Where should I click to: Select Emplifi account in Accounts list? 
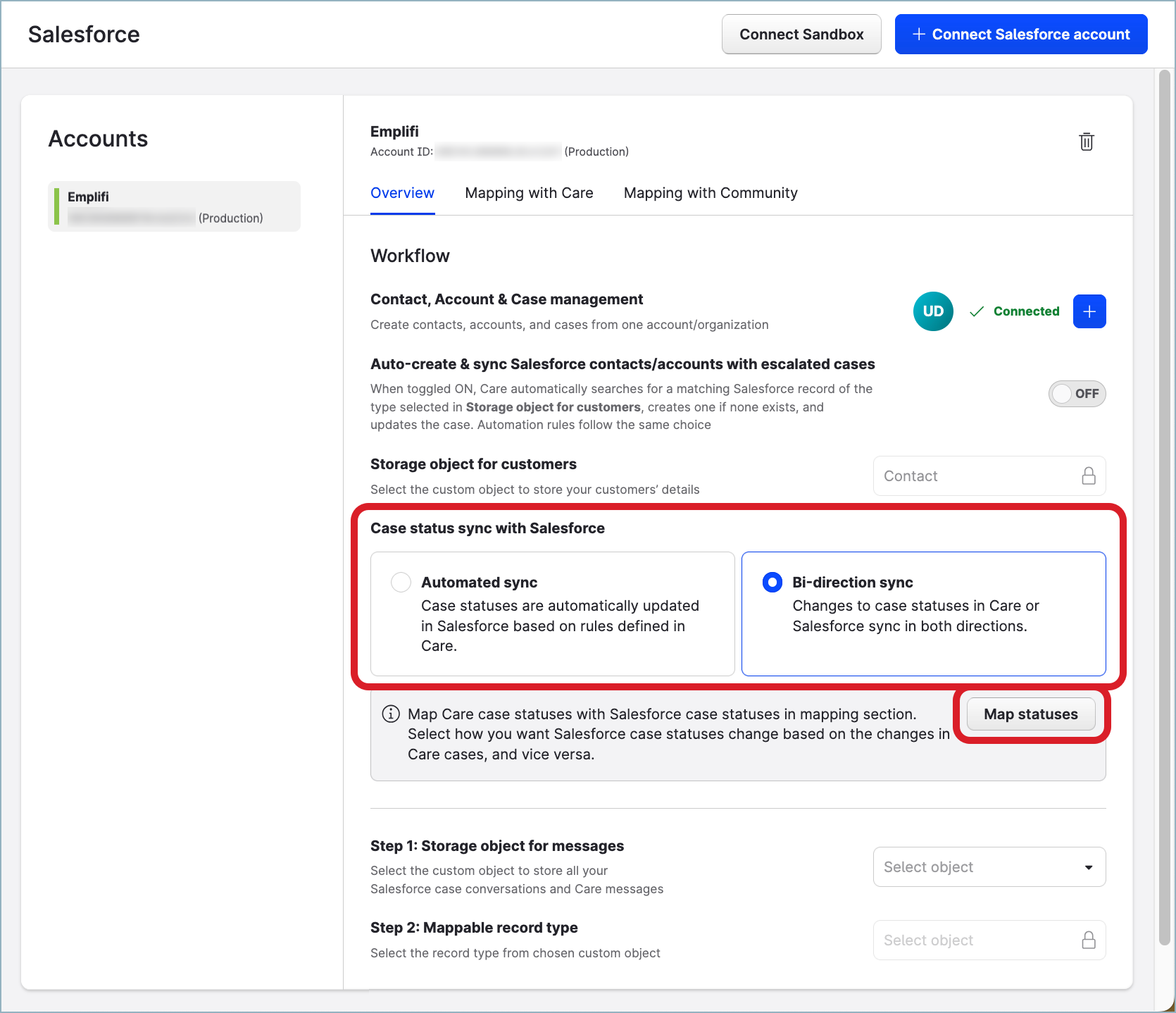(174, 206)
